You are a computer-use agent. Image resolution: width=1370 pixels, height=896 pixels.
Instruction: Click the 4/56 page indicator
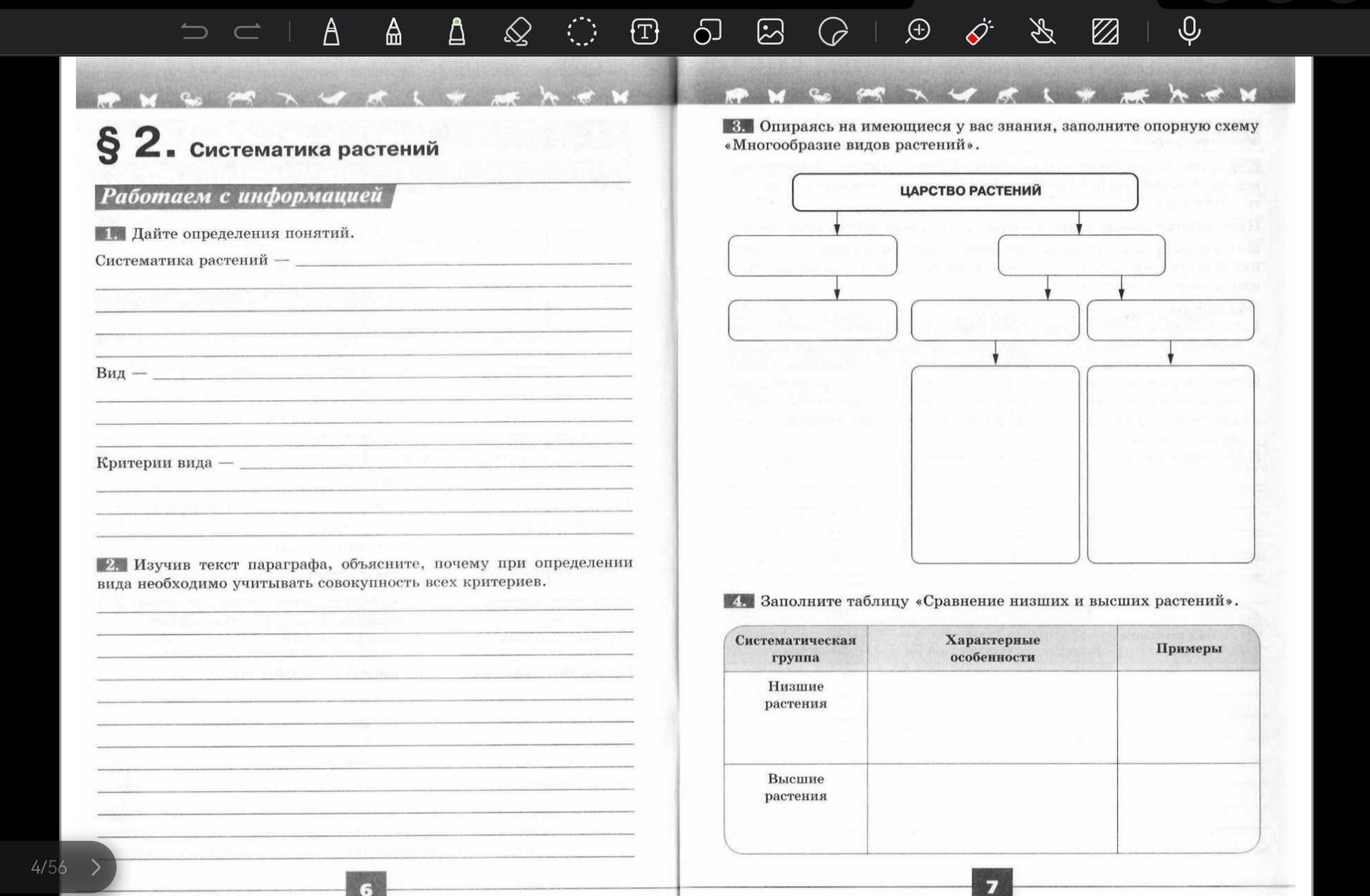coord(49,867)
